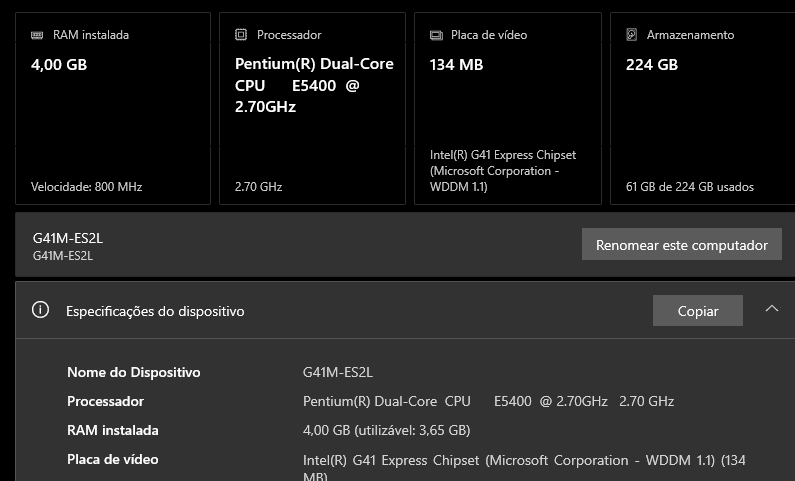Screen dimensions: 795x481
Task: Click the Velocidade: 800 MHz text
Action: [x=86, y=187]
